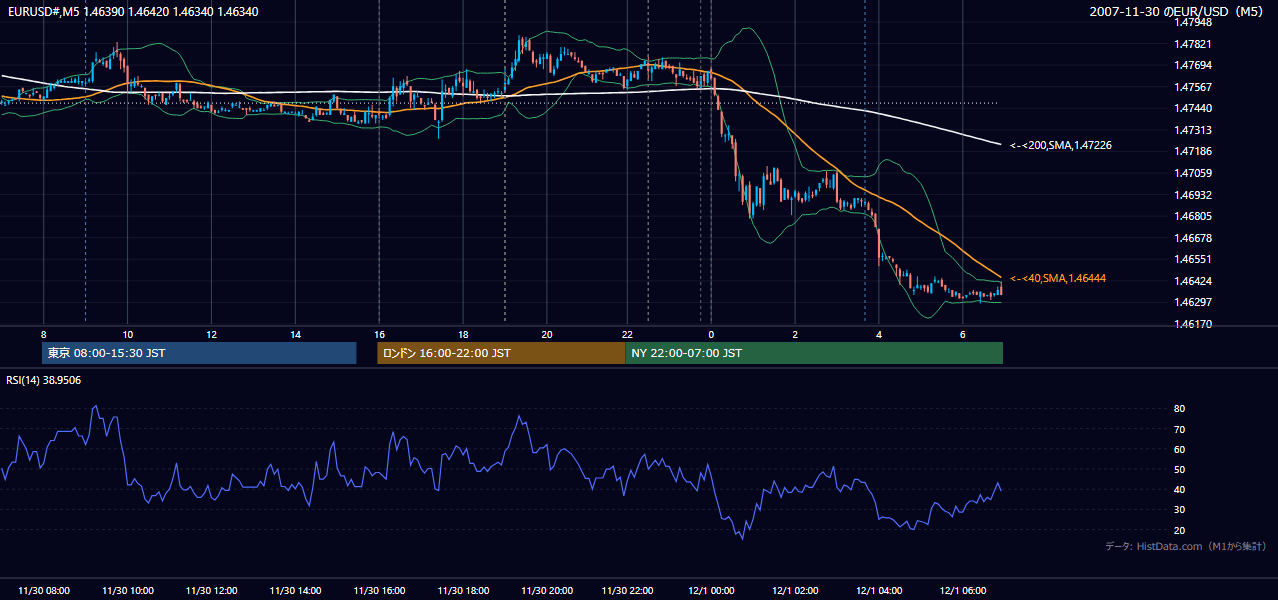Viewport: 1278px width, 600px height.
Task: Click hour tick 14 under price chart
Action: [x=295, y=334]
